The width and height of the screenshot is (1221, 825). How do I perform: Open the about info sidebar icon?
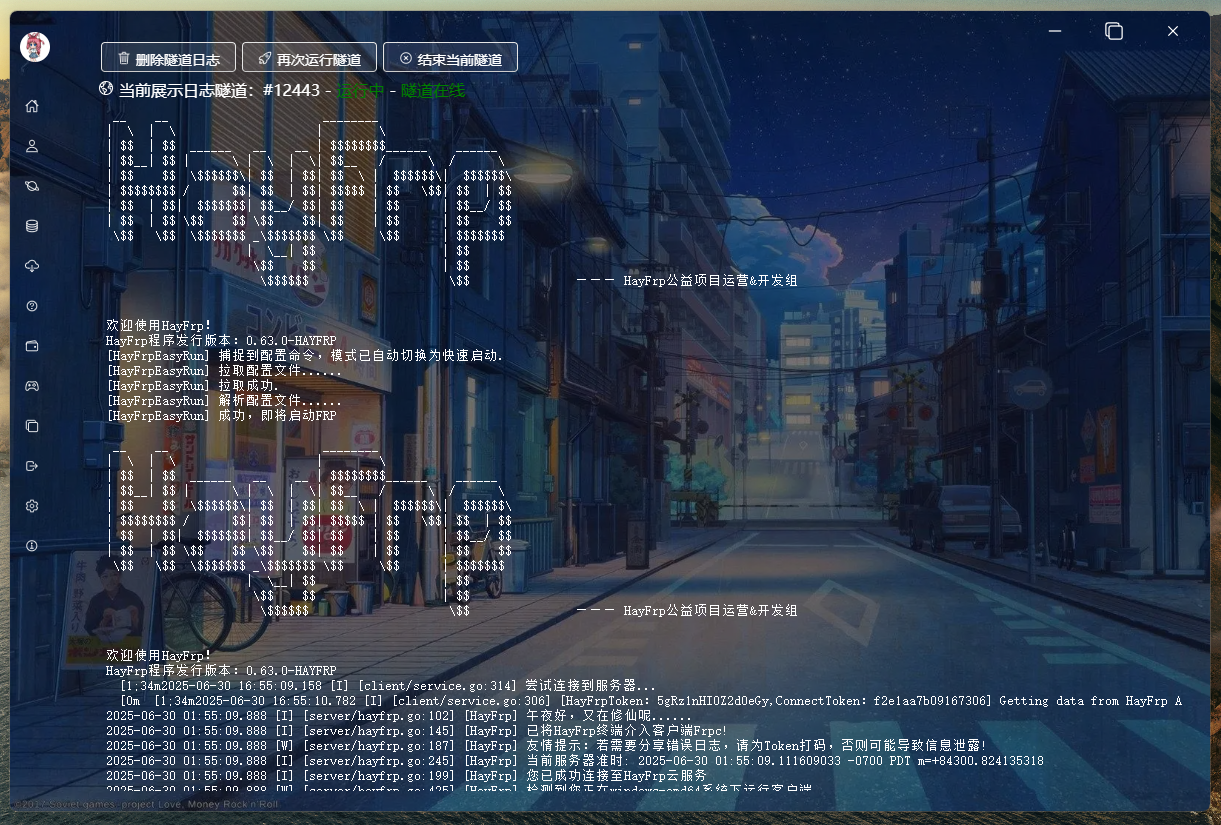(x=32, y=546)
